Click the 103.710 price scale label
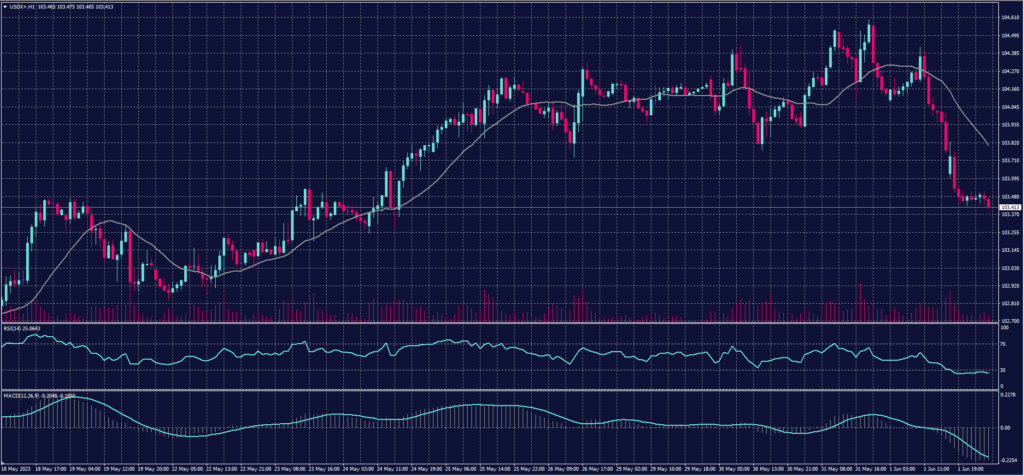1024x476 pixels. [1010, 160]
